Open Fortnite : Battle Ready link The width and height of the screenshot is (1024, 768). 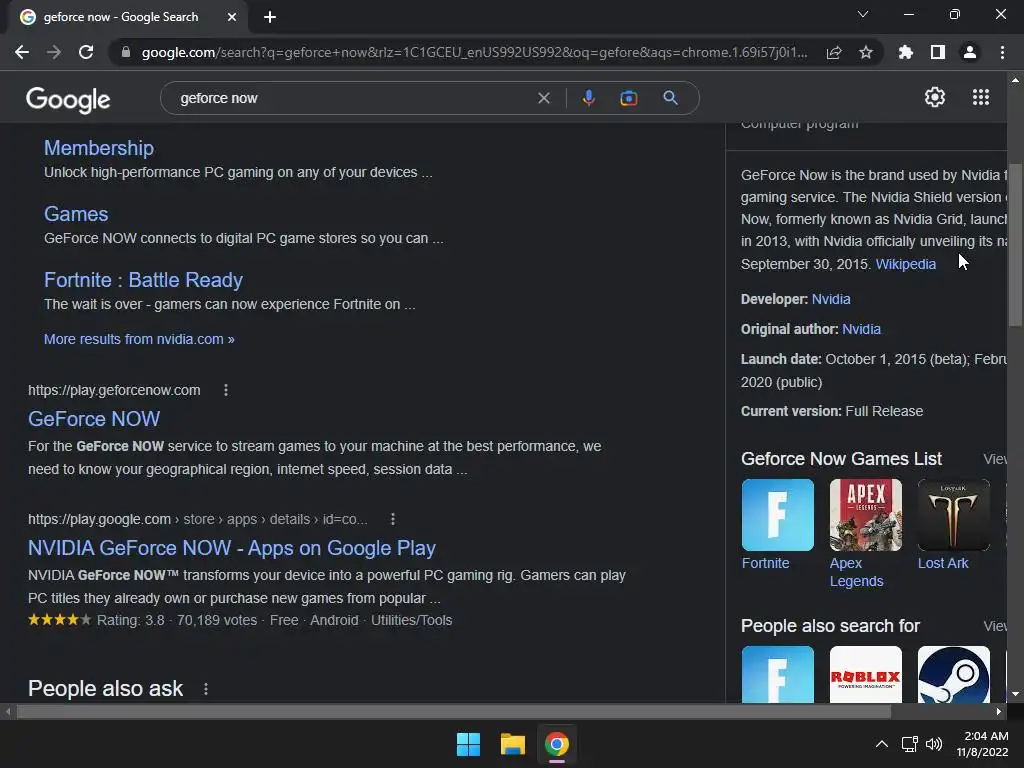143,280
